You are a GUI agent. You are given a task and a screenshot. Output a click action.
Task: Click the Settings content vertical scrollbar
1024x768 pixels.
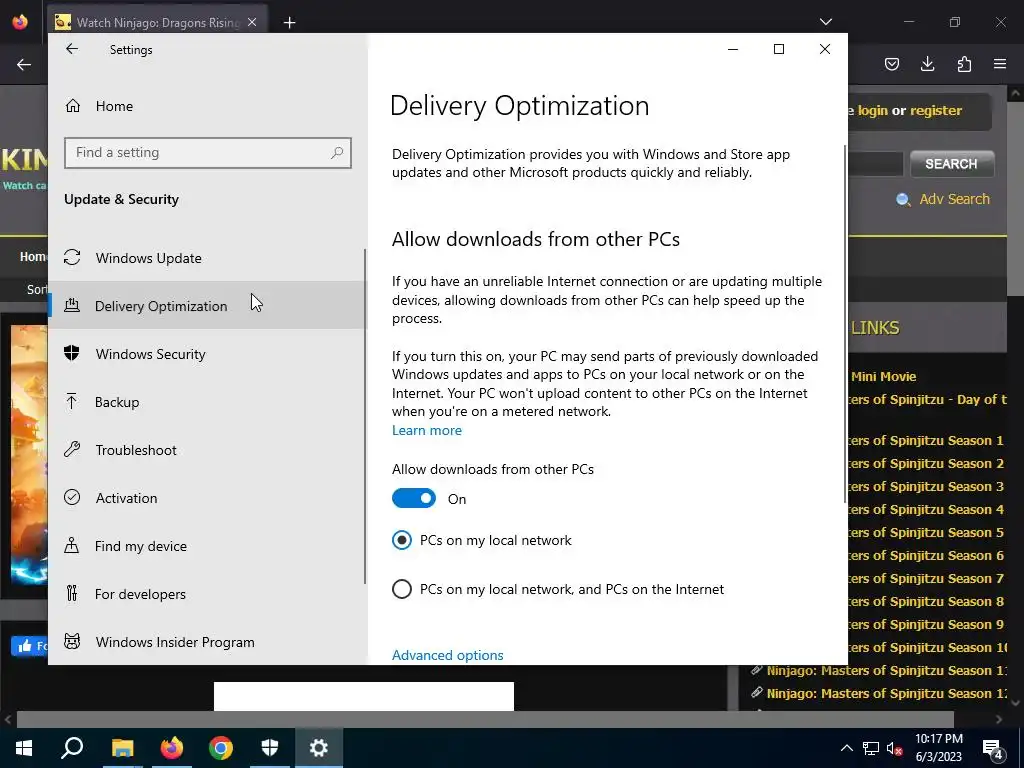point(846,323)
